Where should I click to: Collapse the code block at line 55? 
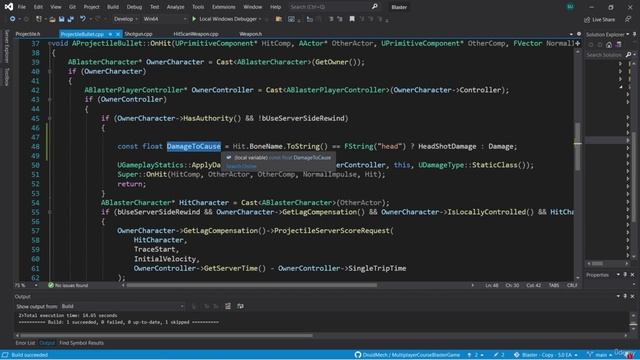point(50,212)
